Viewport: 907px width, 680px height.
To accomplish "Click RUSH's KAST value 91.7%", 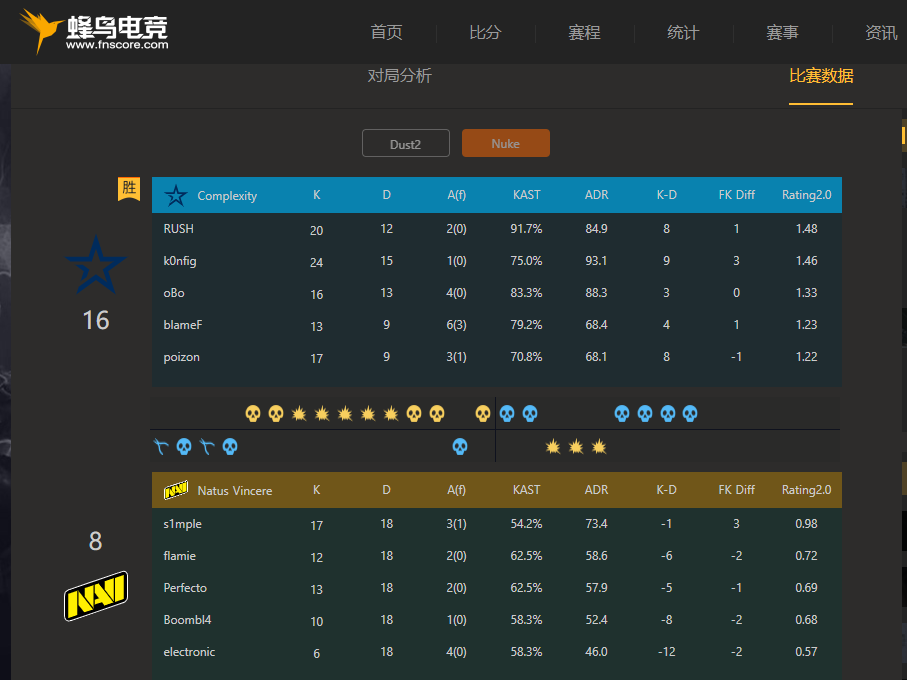I will tap(526, 229).
